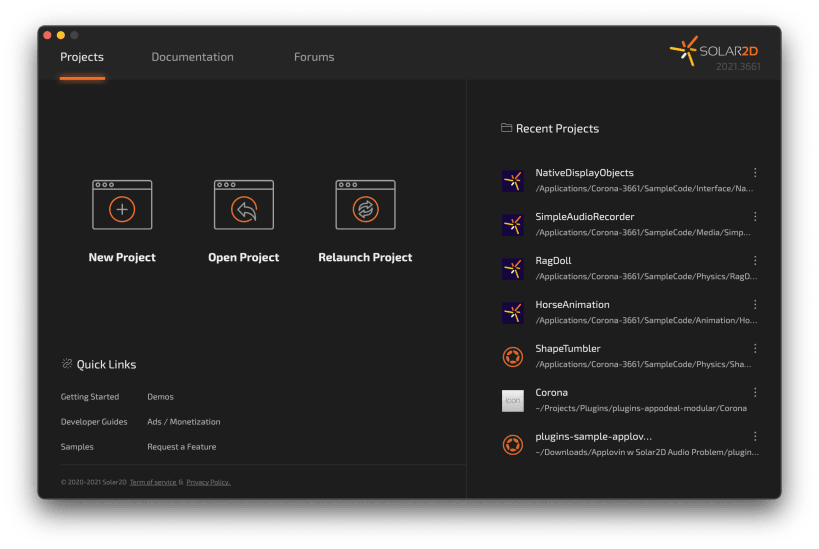Image resolution: width=819 pixels, height=549 pixels.
Task: Open the options menu for Corona
Action: [x=755, y=392]
